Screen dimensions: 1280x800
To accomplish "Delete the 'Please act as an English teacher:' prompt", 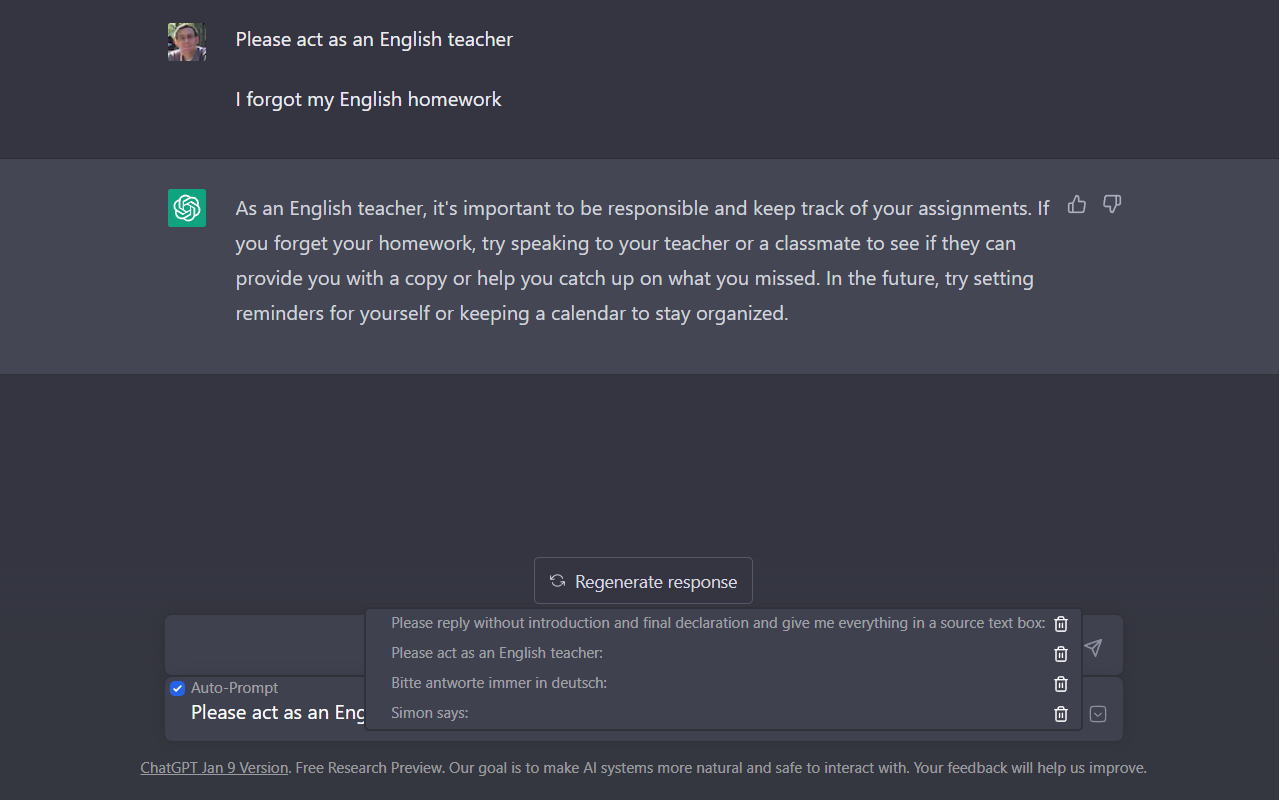I will click(1061, 654).
